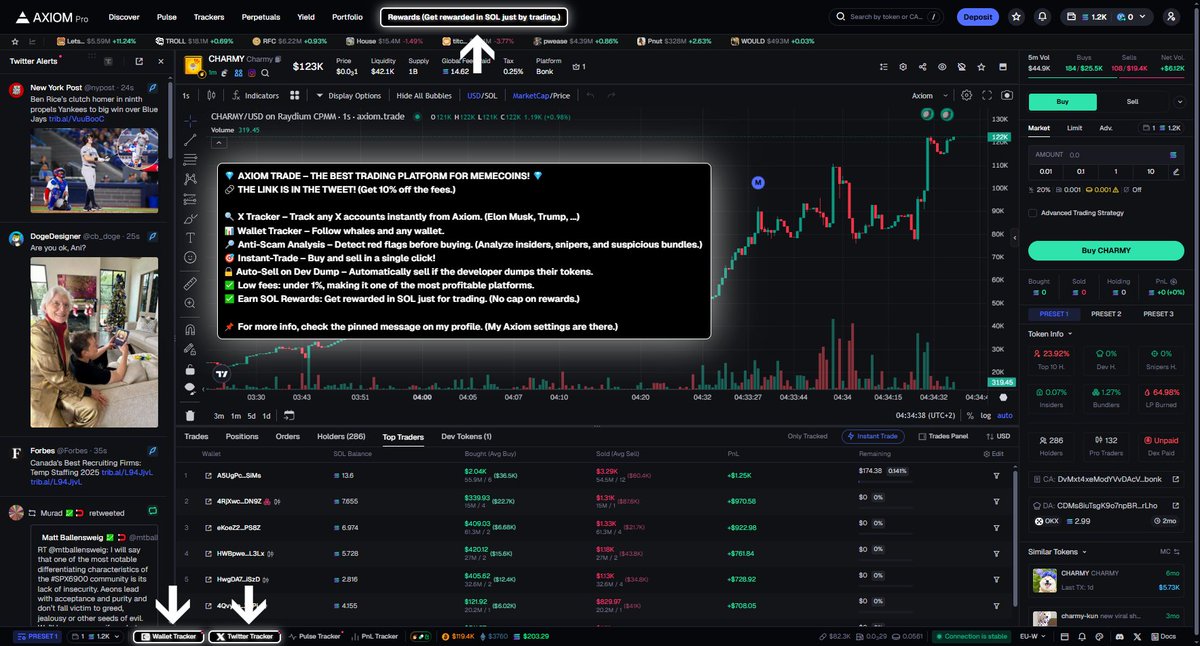Expand Token Info section

[x=1051, y=334]
